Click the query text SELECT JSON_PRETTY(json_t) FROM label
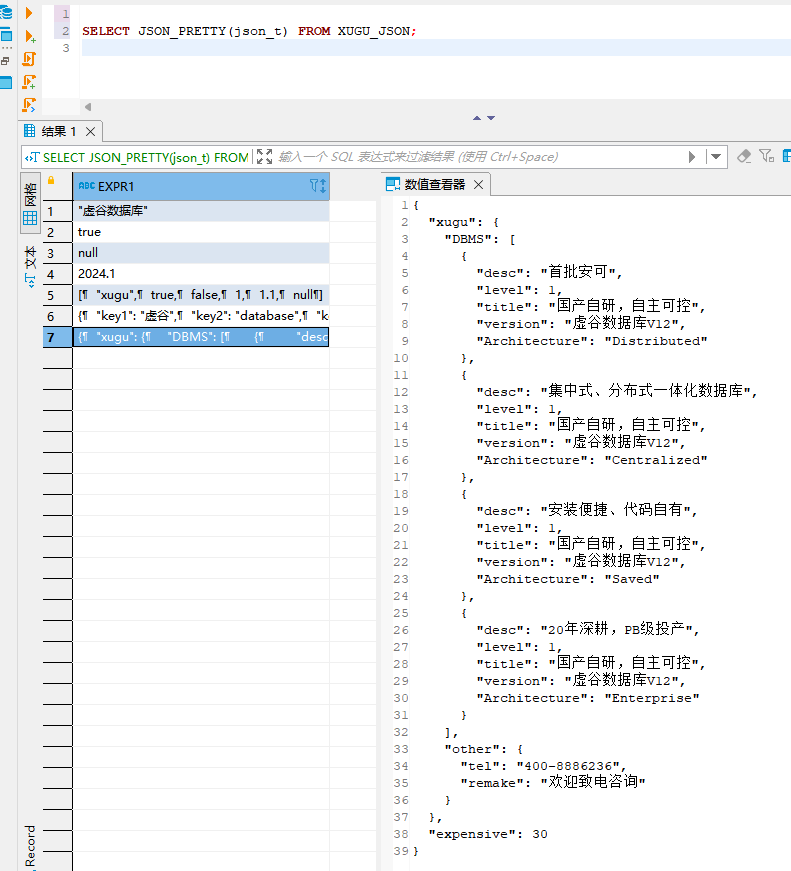This screenshot has width=791, height=871. click(146, 157)
